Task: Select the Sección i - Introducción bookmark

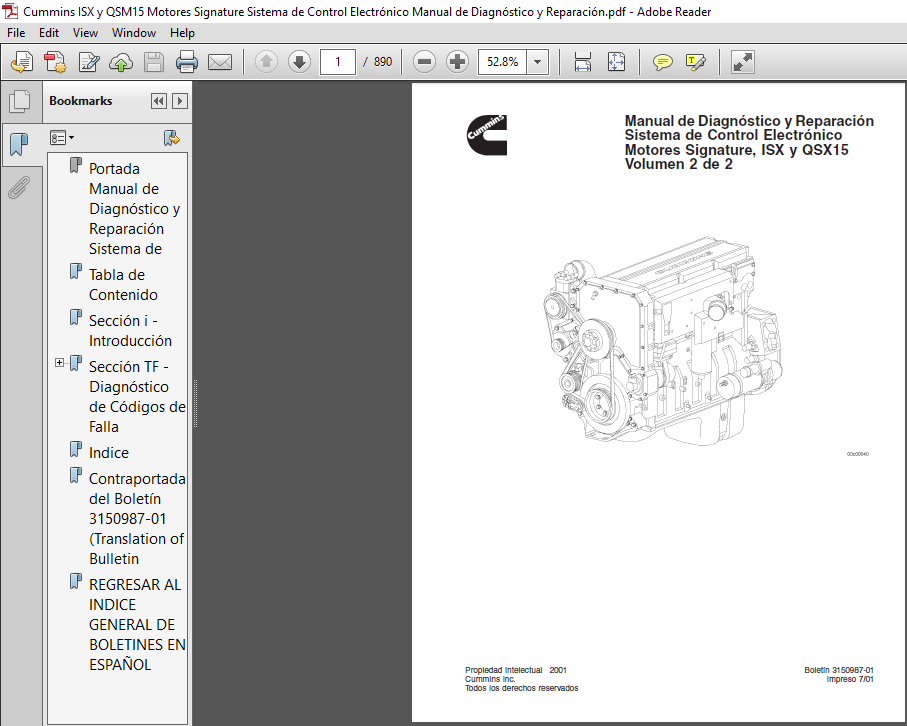Action: 130,330
